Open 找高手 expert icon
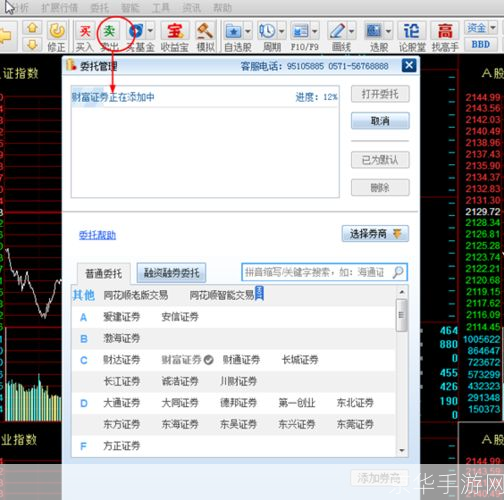The width and height of the screenshot is (504, 500). 445,31
